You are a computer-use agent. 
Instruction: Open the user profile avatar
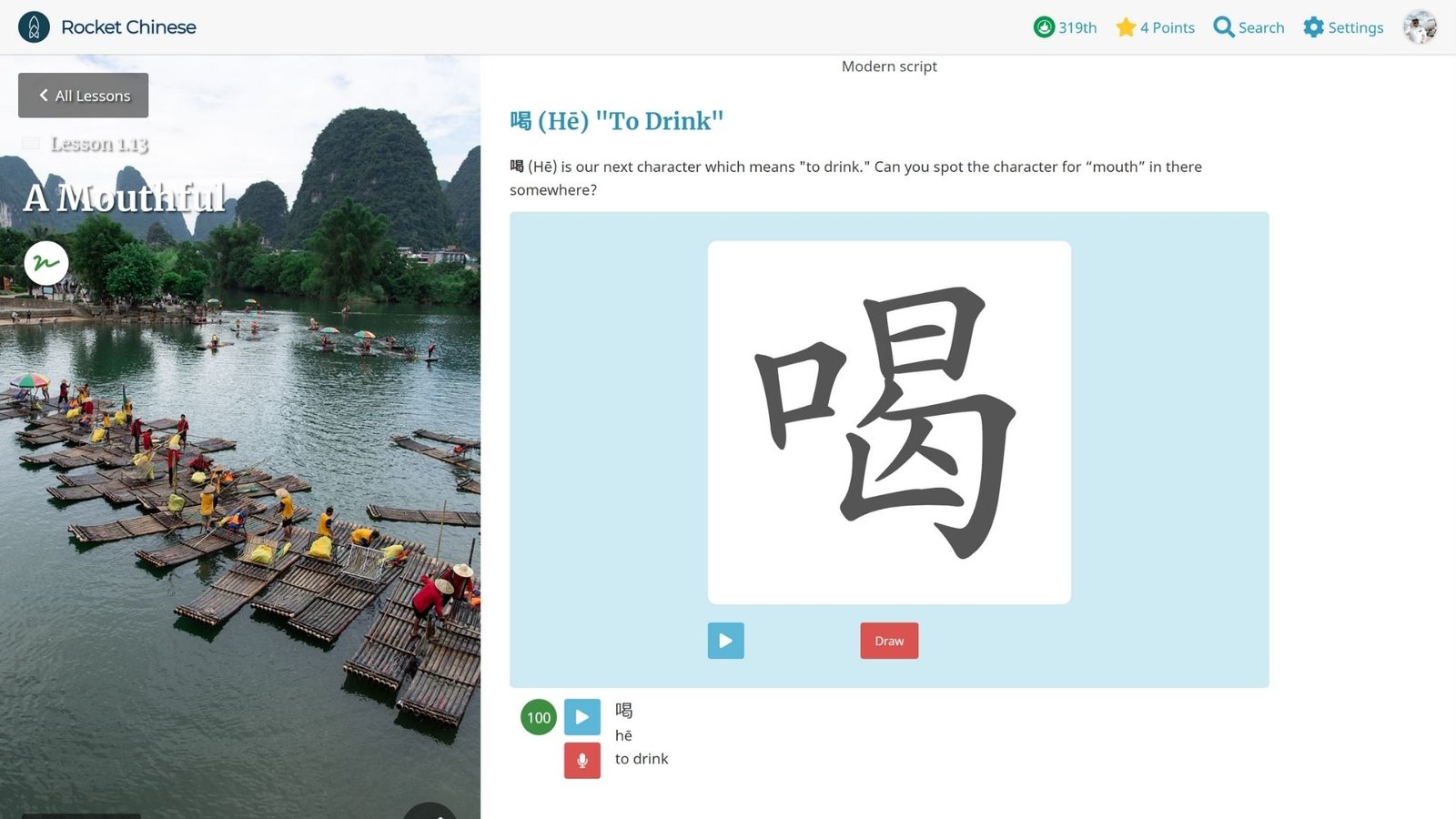[x=1420, y=27]
